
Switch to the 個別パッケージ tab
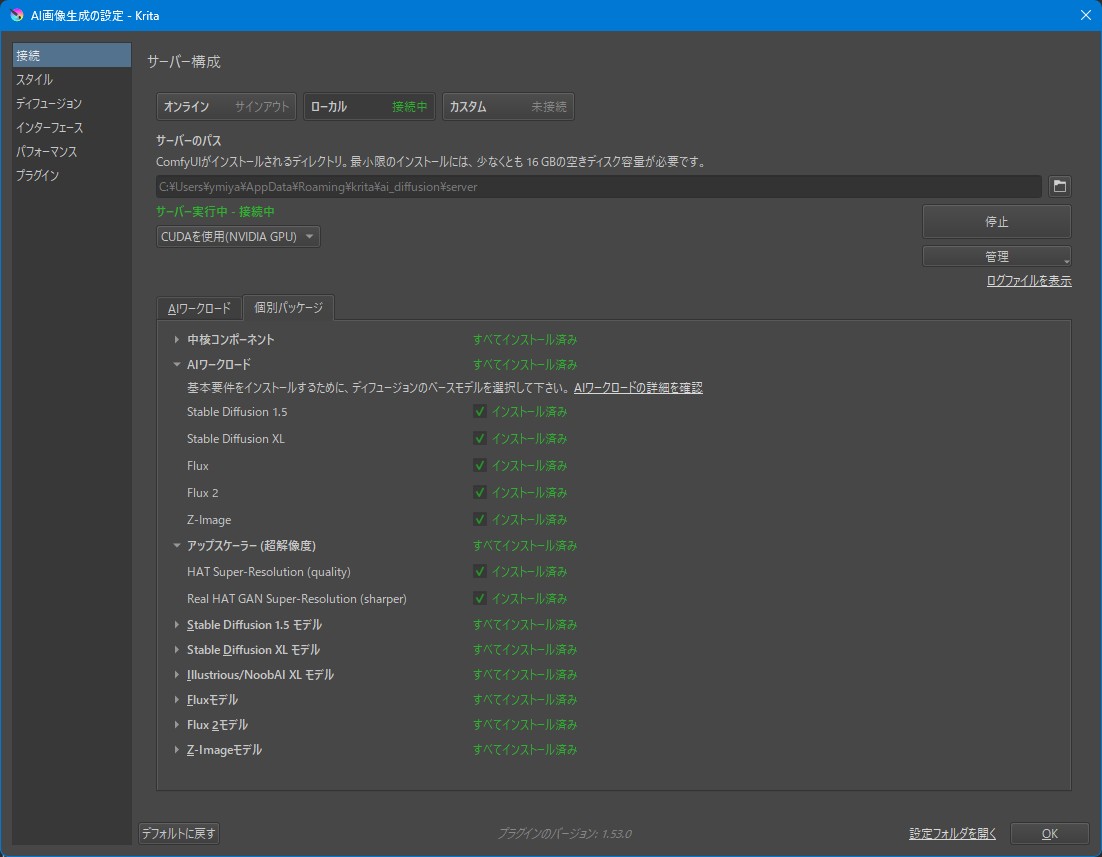pyautogui.click(x=288, y=307)
